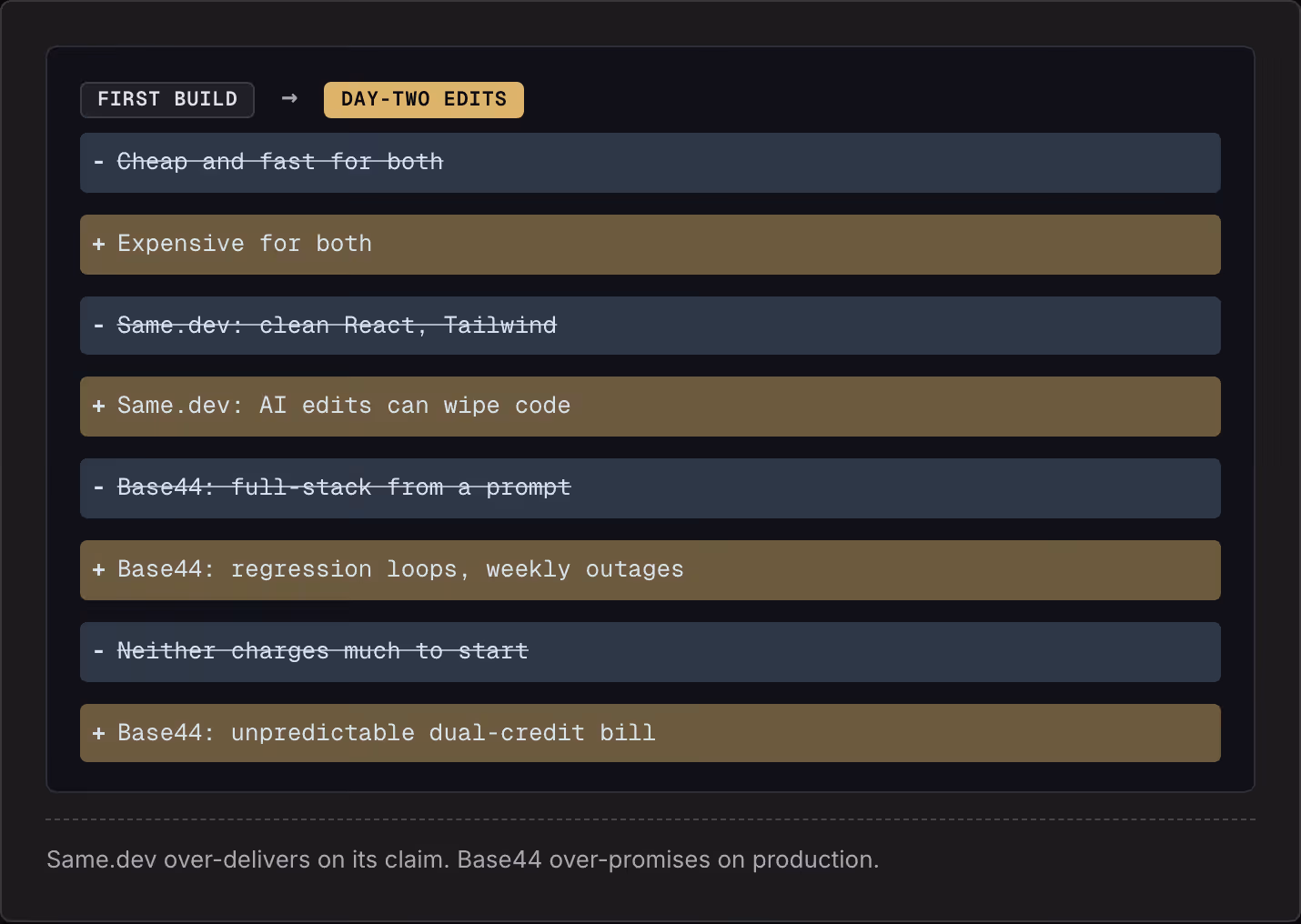Click the struck-through line 'Cheap and fast for both'
The image size is (1301, 924).
[x=650, y=163]
